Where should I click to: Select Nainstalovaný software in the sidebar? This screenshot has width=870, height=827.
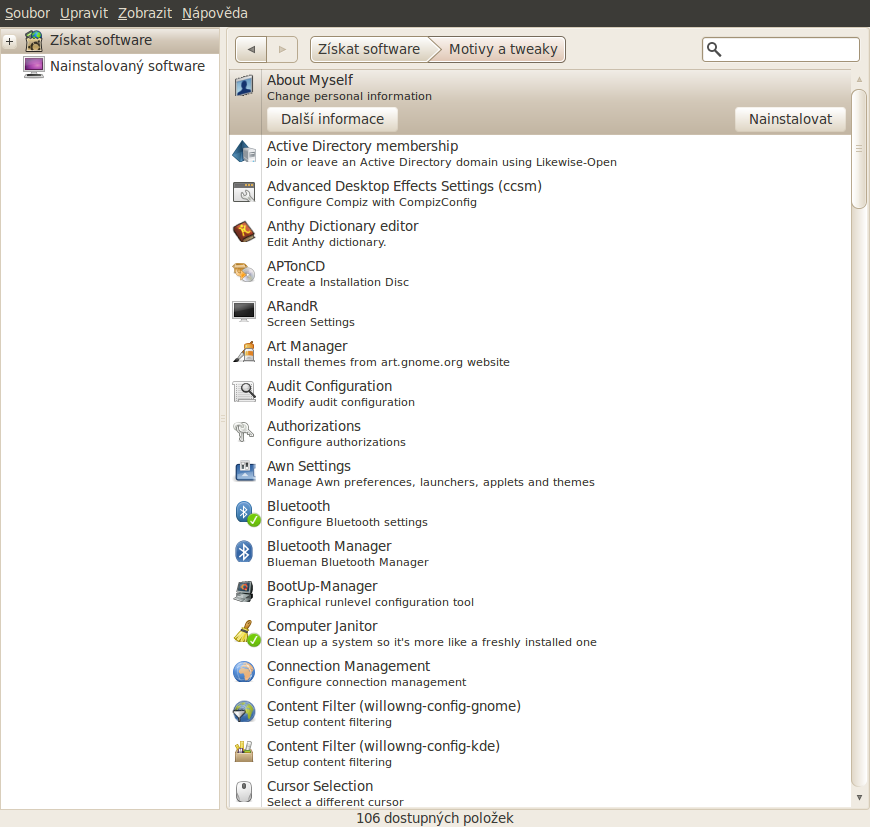coord(110,67)
